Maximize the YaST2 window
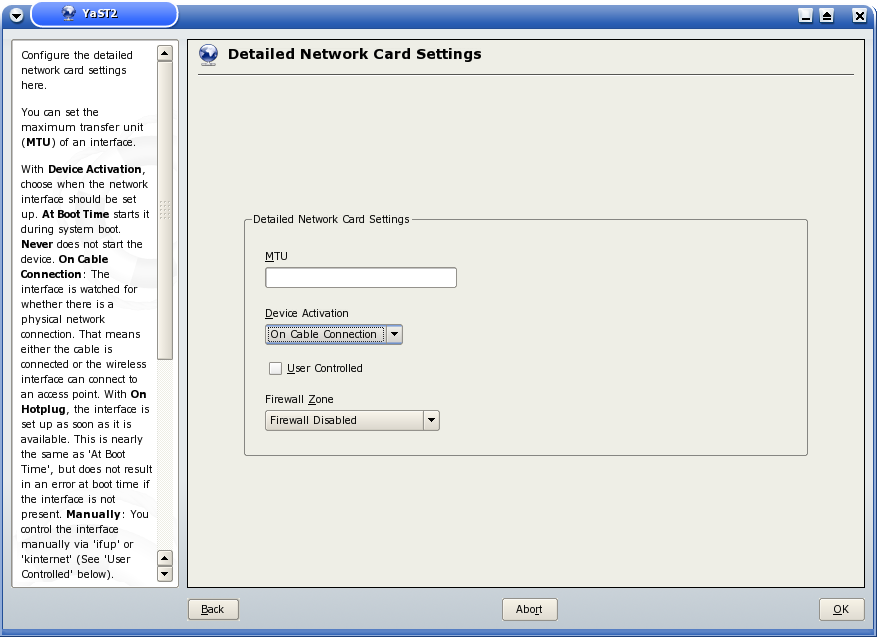The image size is (877, 637). pos(827,15)
